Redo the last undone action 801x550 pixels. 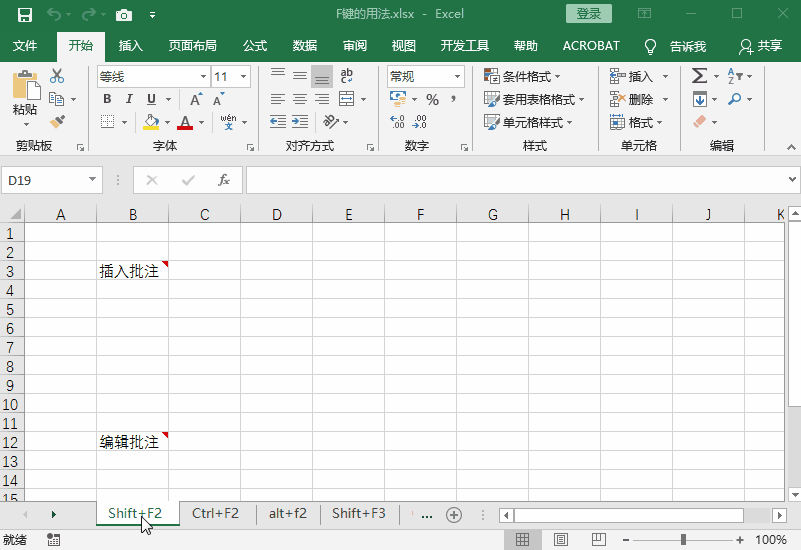click(x=89, y=14)
